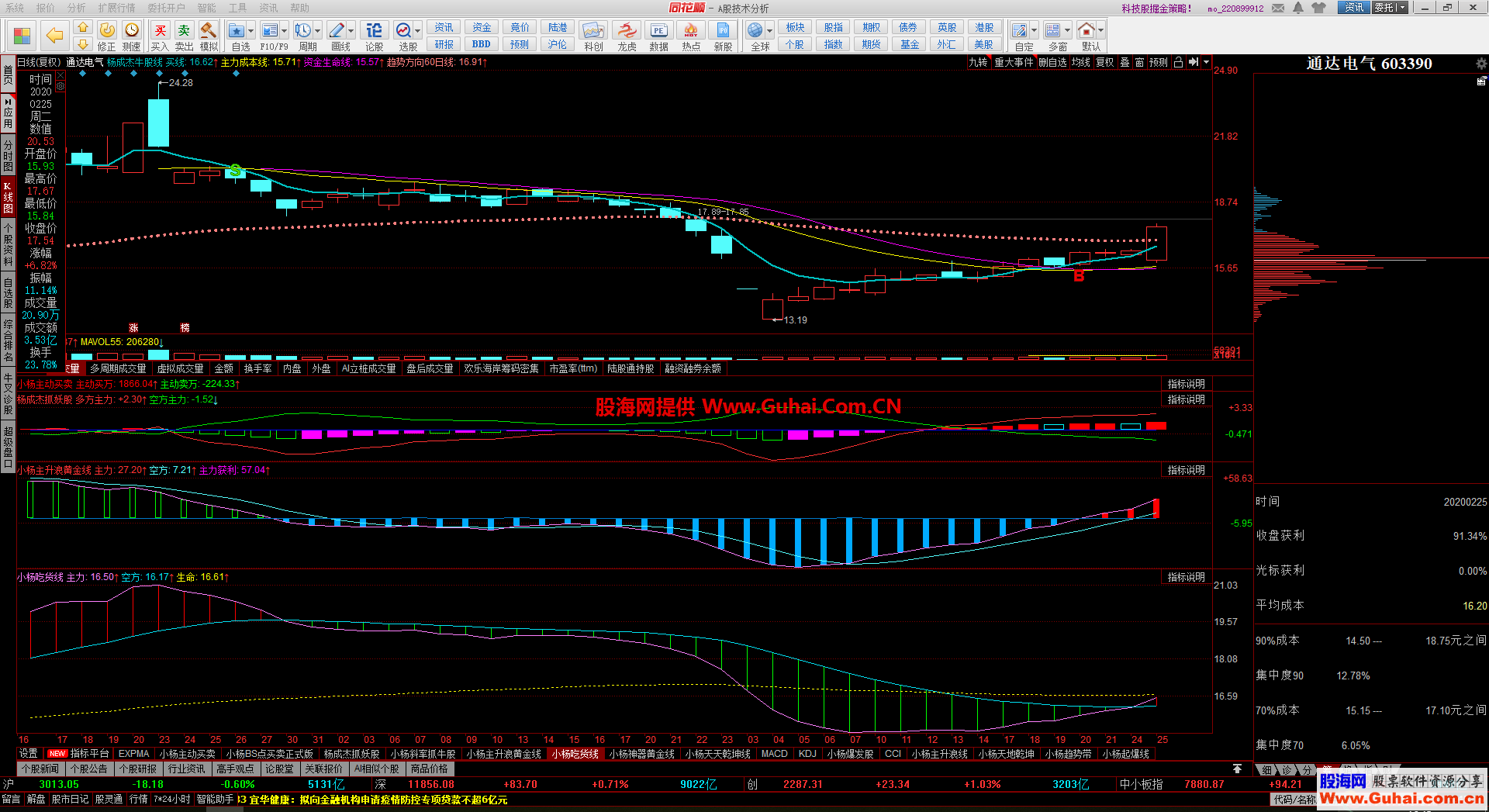Click the 科技股掘金策略 promo link

1157,9
